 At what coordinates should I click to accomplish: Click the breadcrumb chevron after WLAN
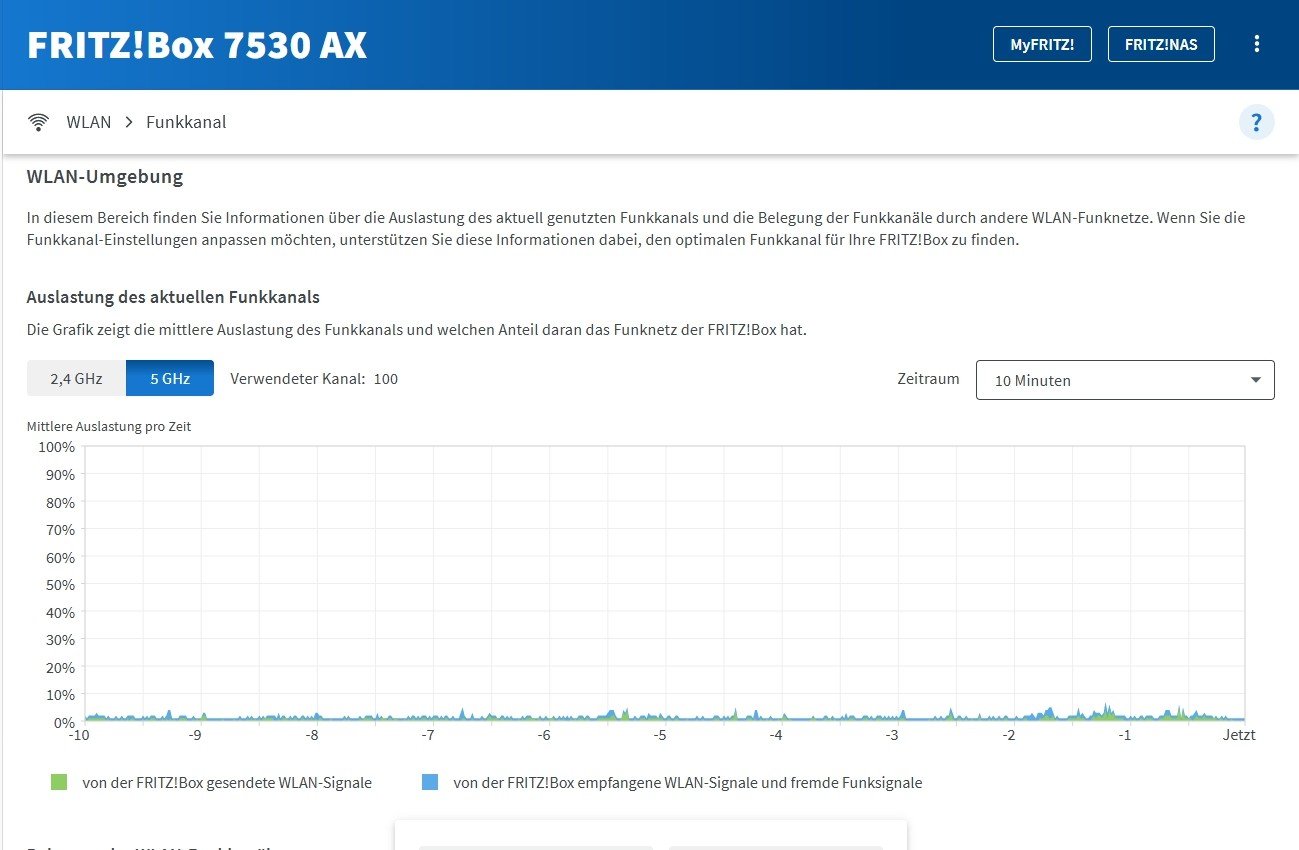129,122
